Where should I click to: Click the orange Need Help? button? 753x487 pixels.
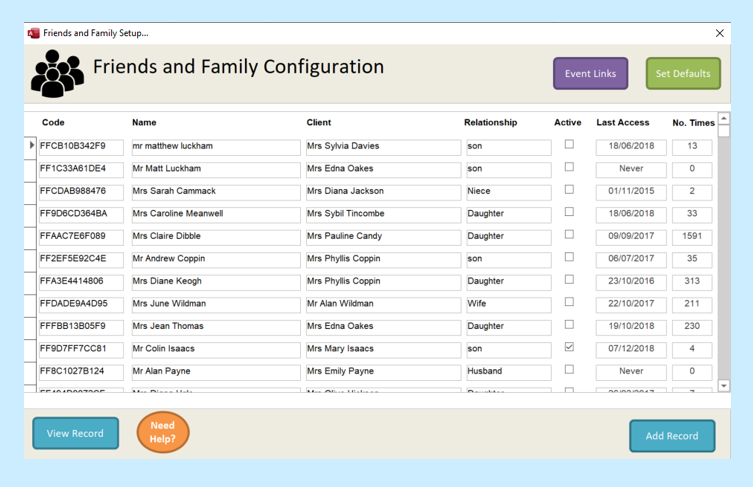tap(163, 432)
